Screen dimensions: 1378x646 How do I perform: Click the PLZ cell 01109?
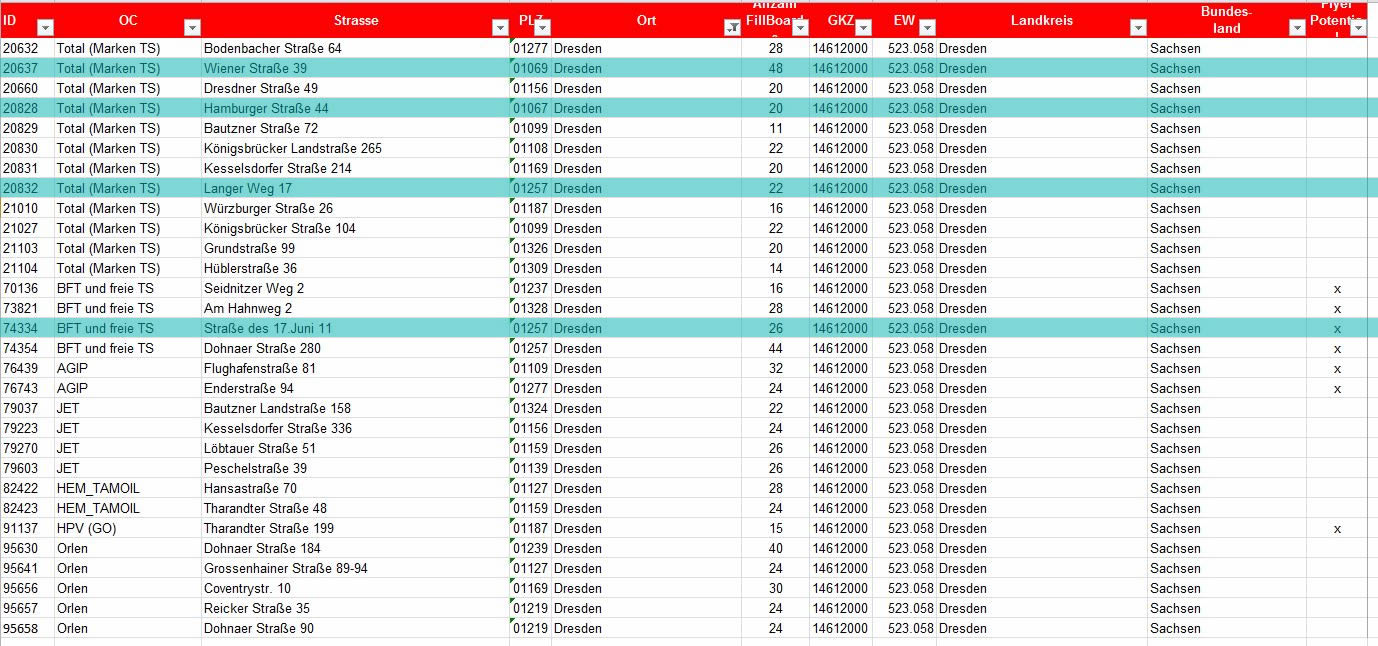click(x=531, y=368)
